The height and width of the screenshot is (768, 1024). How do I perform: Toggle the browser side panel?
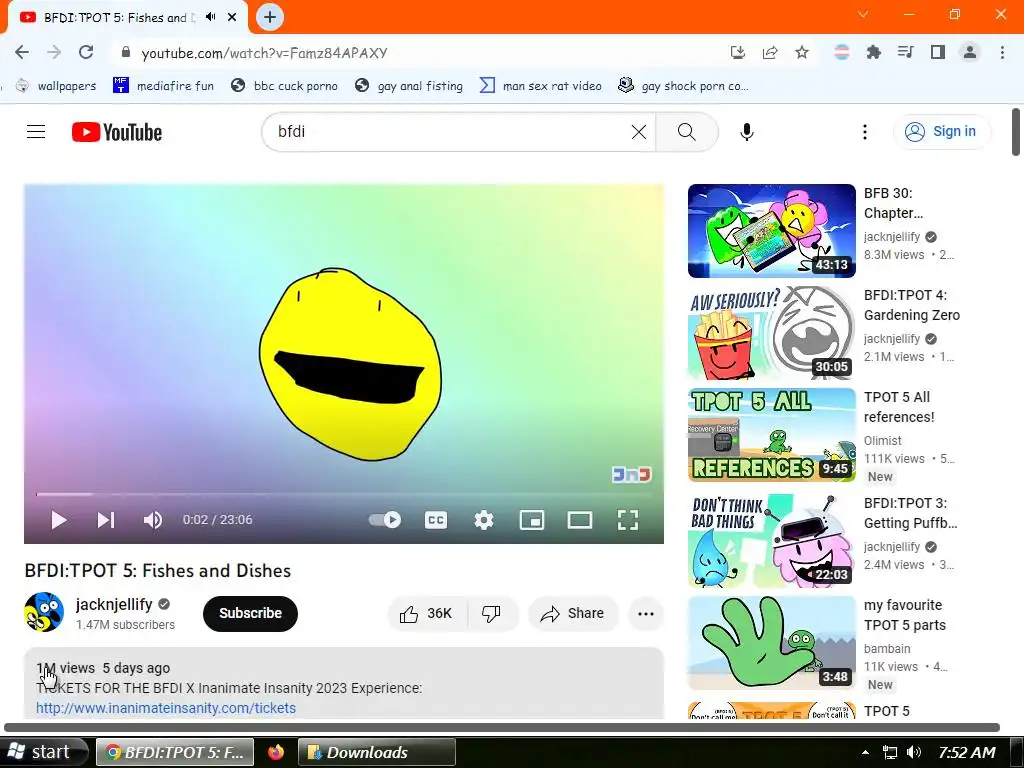[x=938, y=52]
